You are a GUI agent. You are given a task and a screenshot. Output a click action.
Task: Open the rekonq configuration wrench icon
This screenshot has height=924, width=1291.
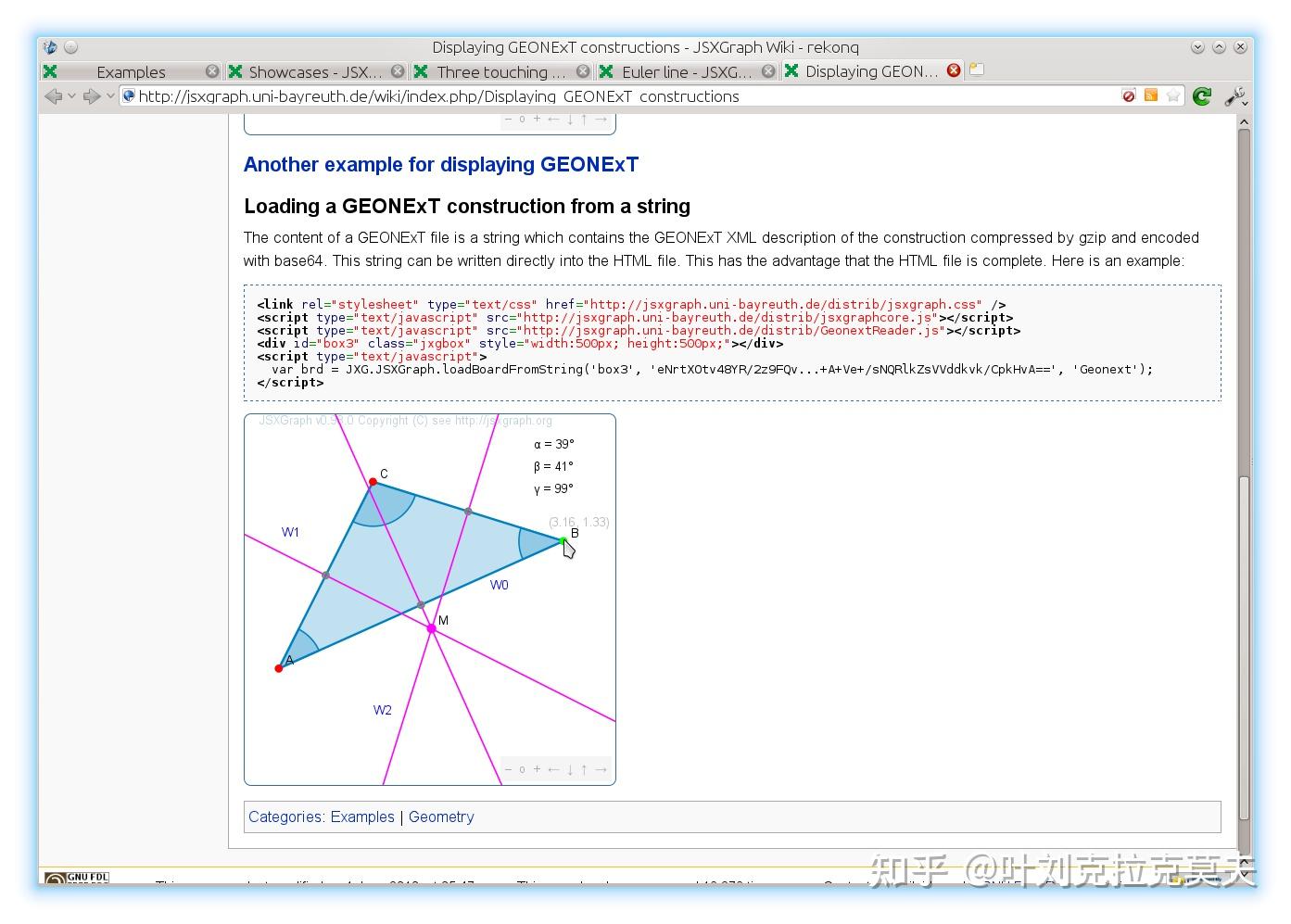tap(1235, 95)
